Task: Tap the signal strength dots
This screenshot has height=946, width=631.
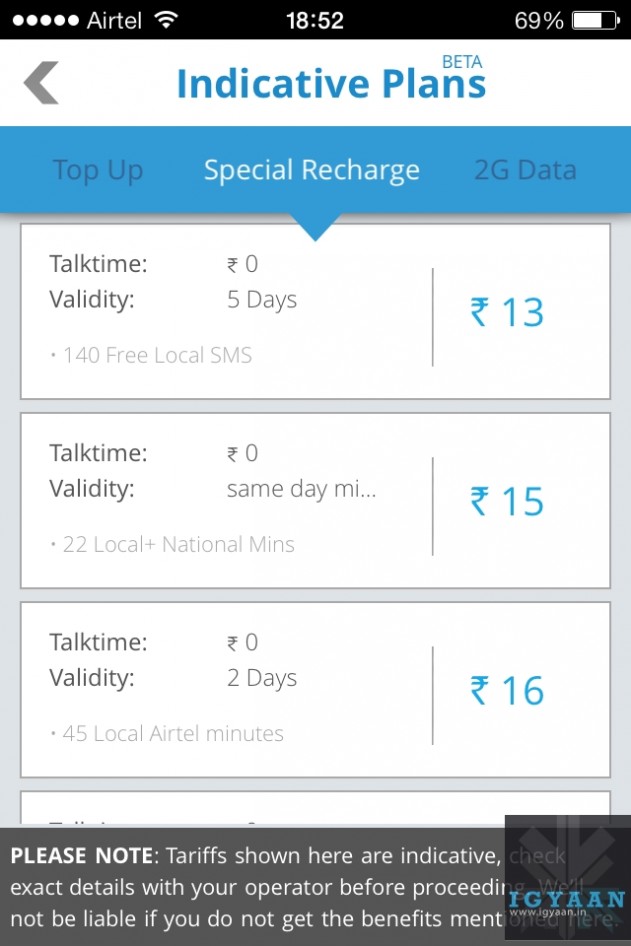Action: (x=44, y=20)
